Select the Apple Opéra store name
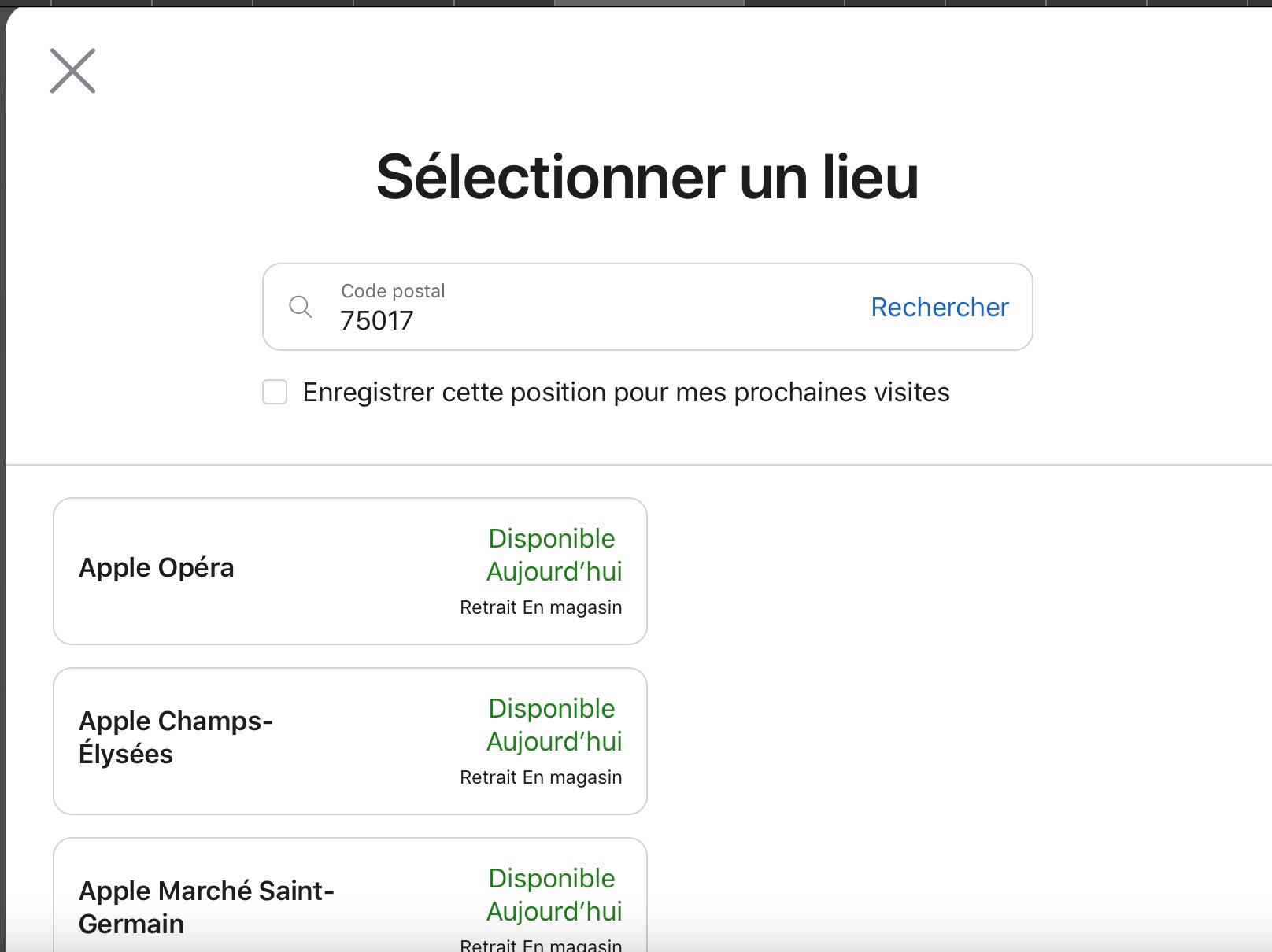Viewport: 1272px width, 952px height. tap(157, 568)
